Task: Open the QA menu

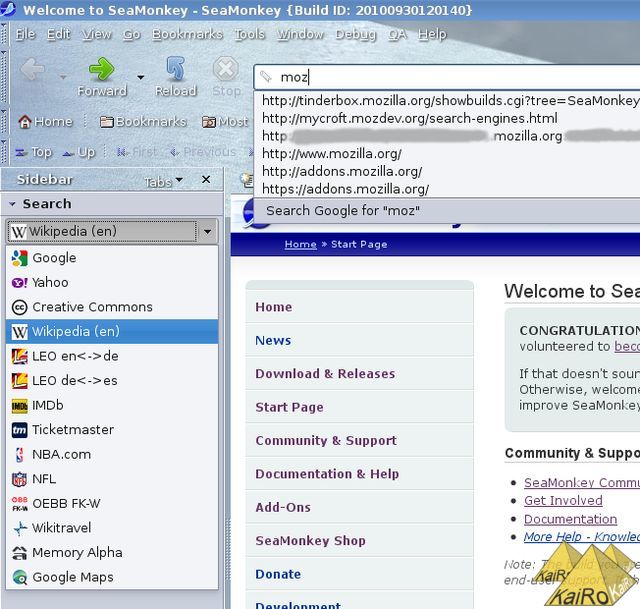Action: (397, 34)
